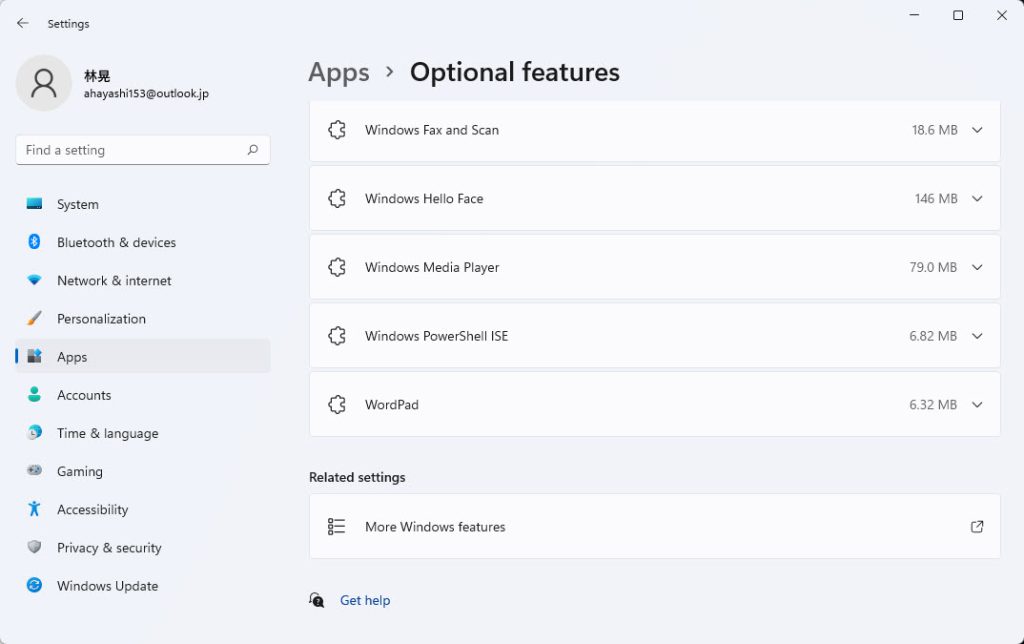Click the Apps breadcrumb link
Image resolution: width=1024 pixels, height=644 pixels.
pyautogui.click(x=339, y=72)
